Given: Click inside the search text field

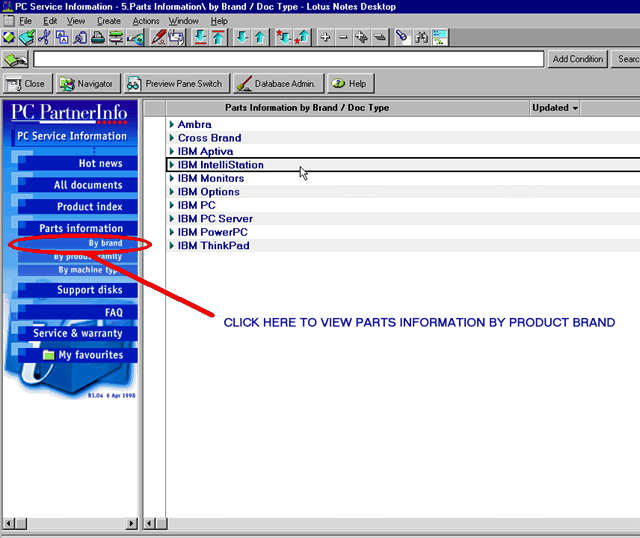Looking at the screenshot, I should click(288, 60).
